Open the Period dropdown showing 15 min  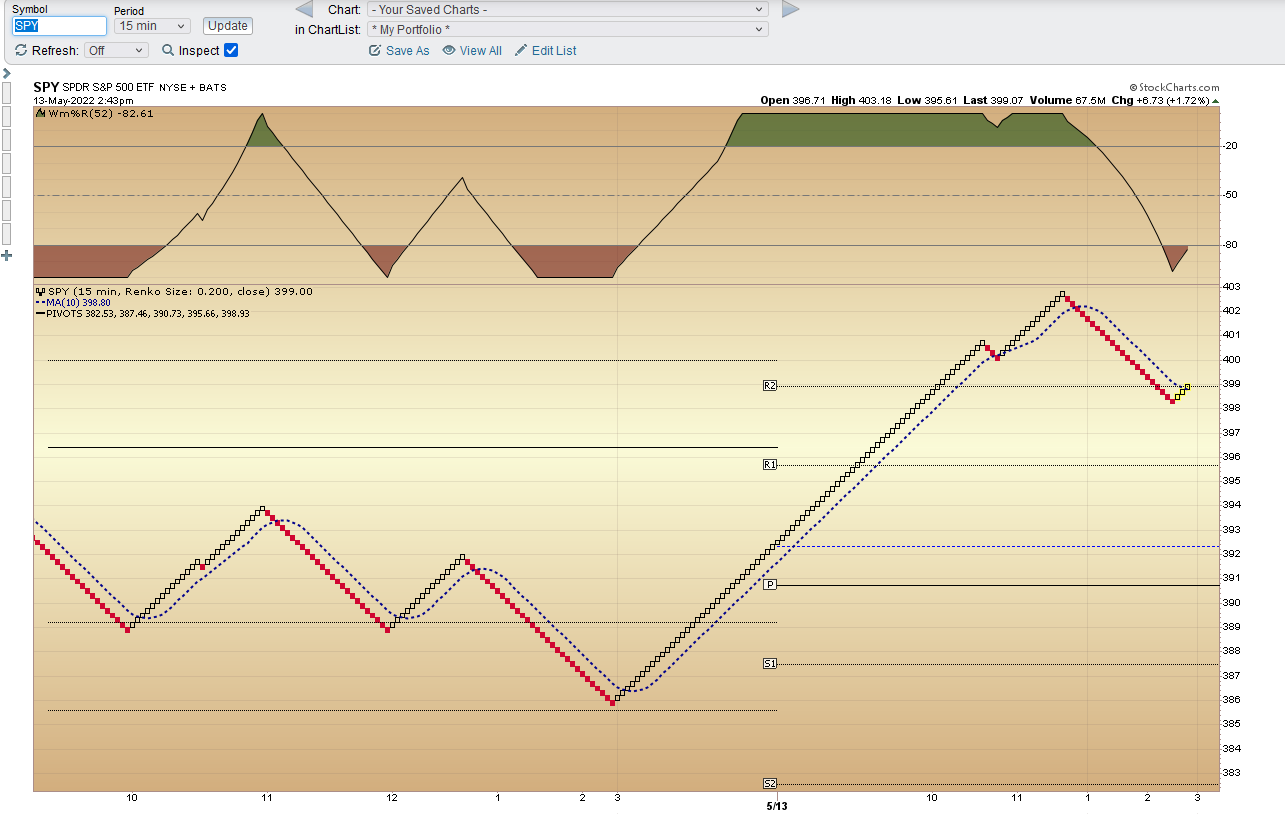tap(152, 26)
